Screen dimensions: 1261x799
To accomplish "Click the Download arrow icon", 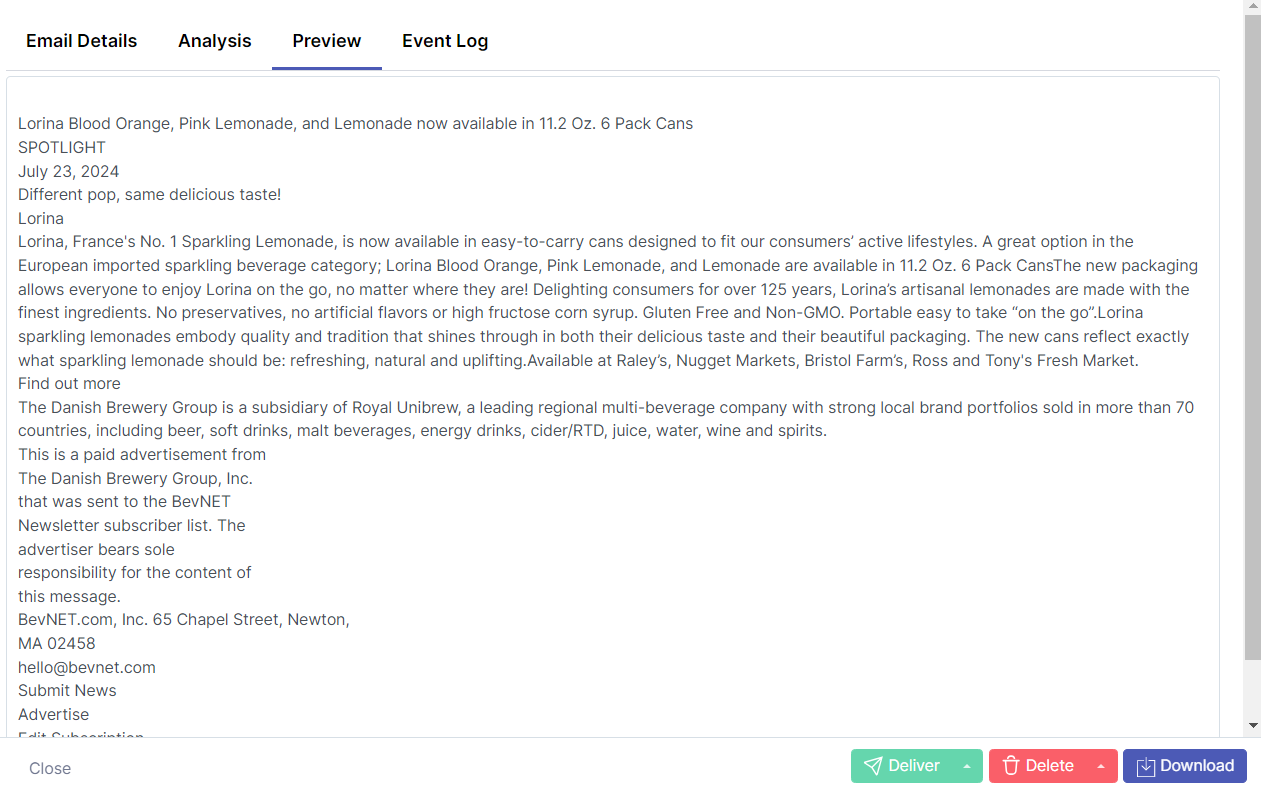I will pos(1146,766).
